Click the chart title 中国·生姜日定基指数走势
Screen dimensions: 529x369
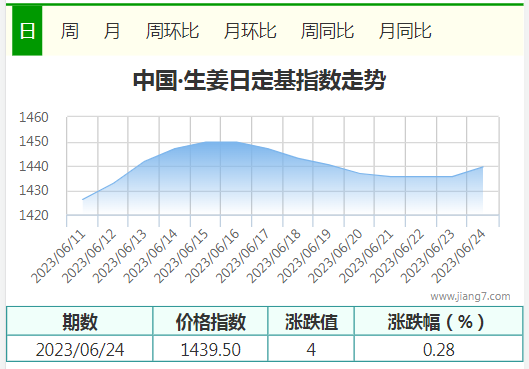pos(259,80)
